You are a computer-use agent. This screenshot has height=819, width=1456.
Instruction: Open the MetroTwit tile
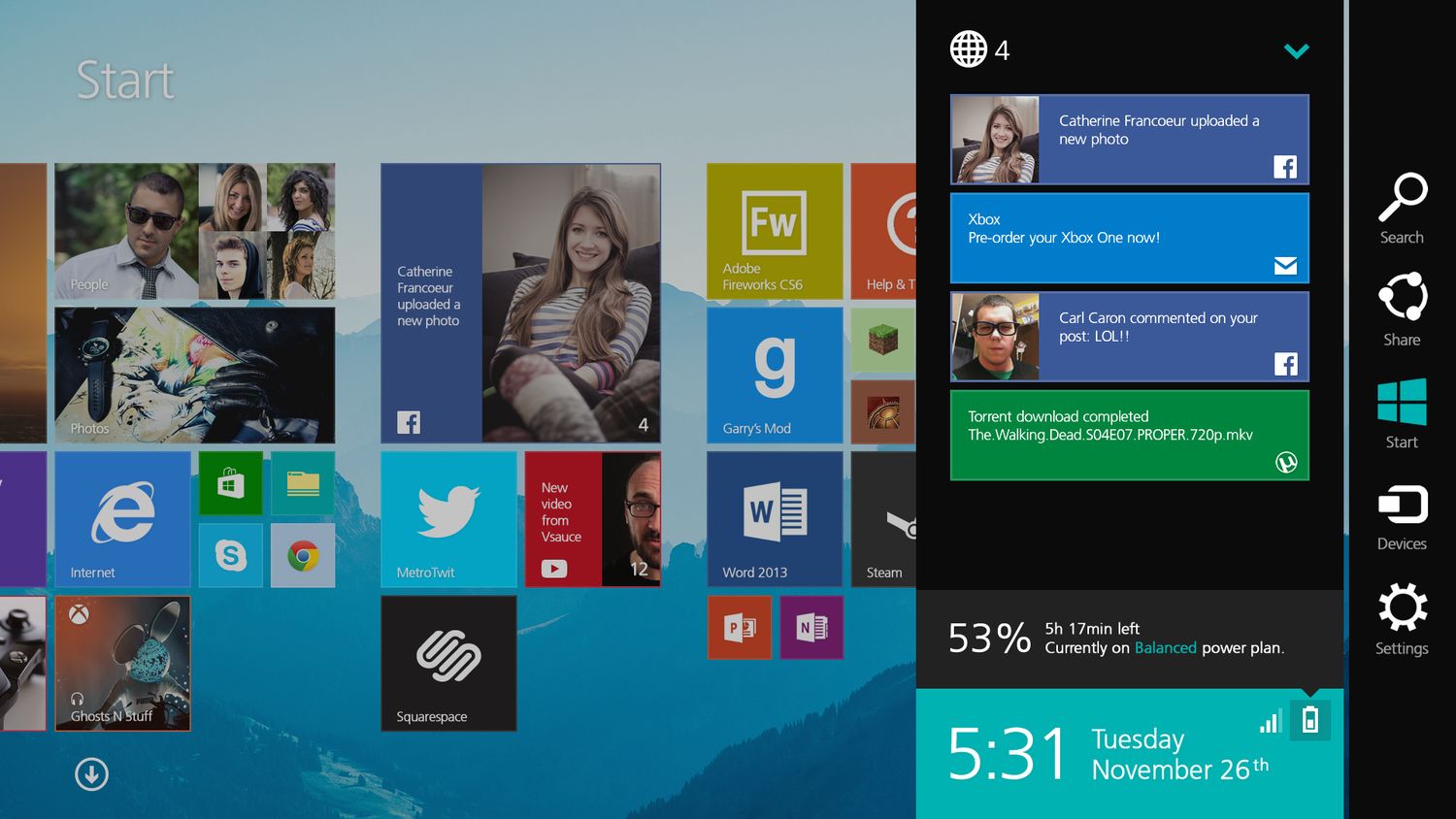(x=448, y=519)
